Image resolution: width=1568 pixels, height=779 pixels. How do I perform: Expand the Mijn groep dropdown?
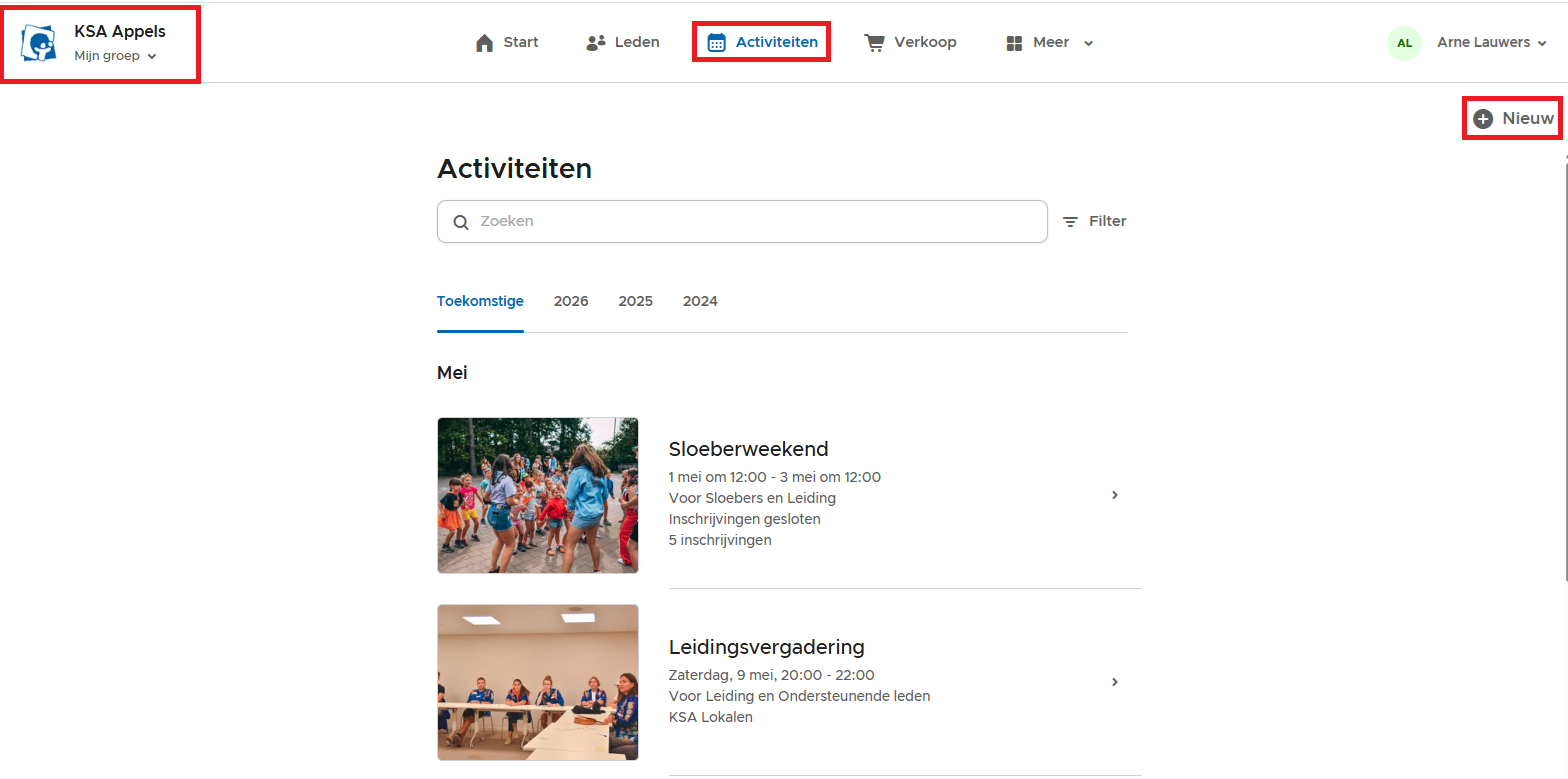(115, 57)
